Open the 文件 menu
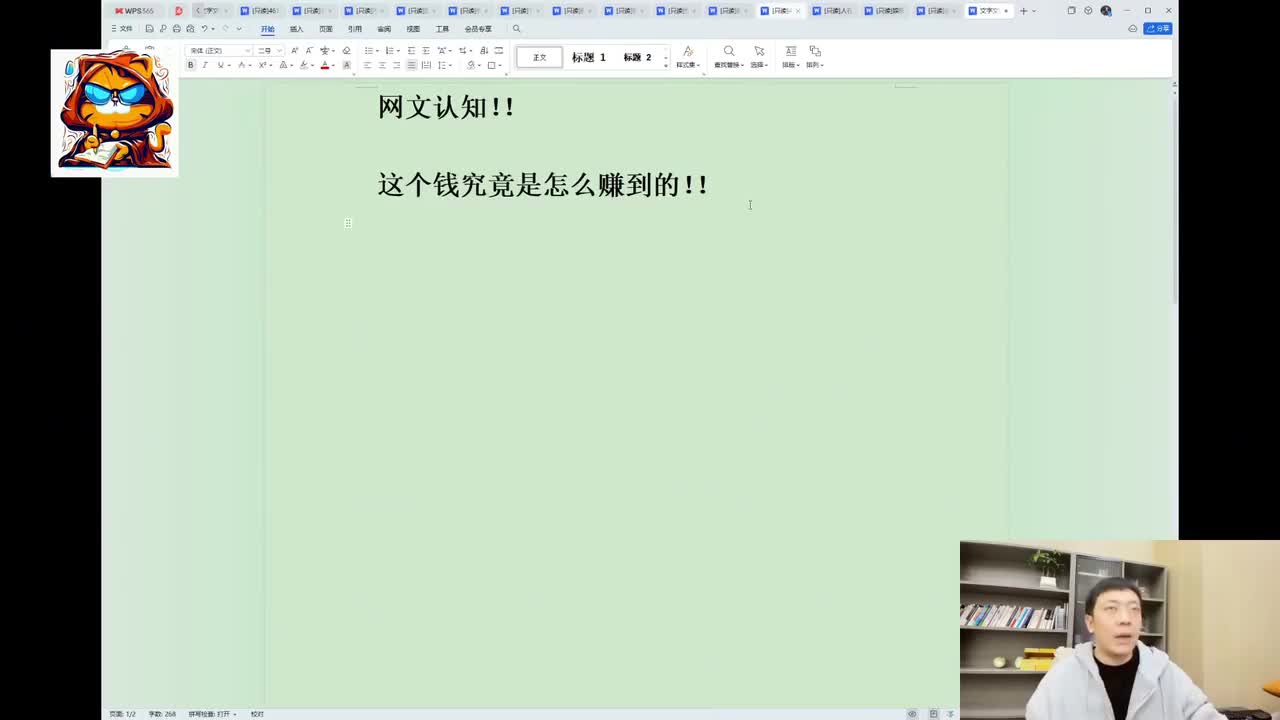This screenshot has width=1280, height=720. tap(122, 29)
